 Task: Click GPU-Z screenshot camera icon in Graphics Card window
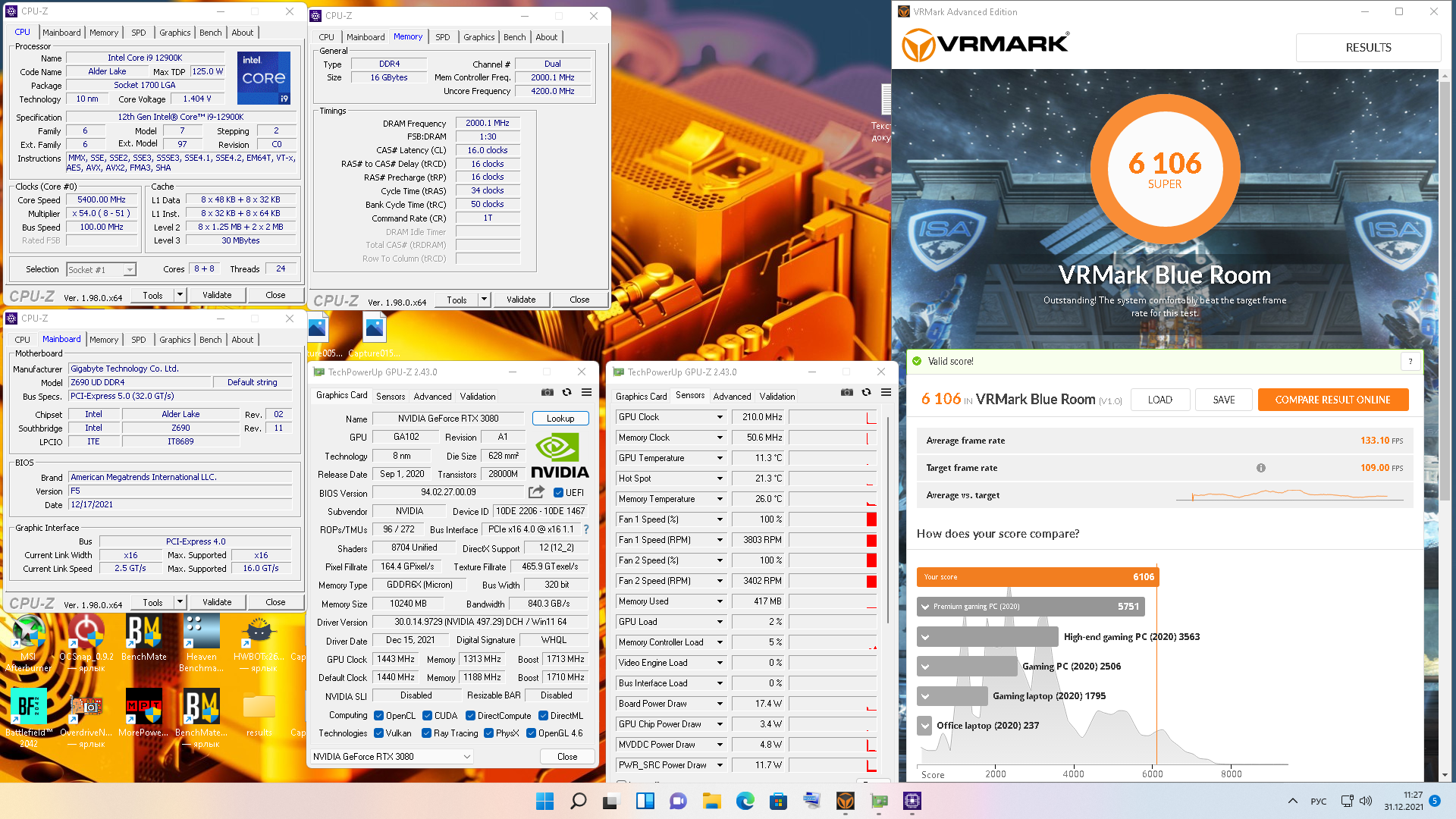547,393
